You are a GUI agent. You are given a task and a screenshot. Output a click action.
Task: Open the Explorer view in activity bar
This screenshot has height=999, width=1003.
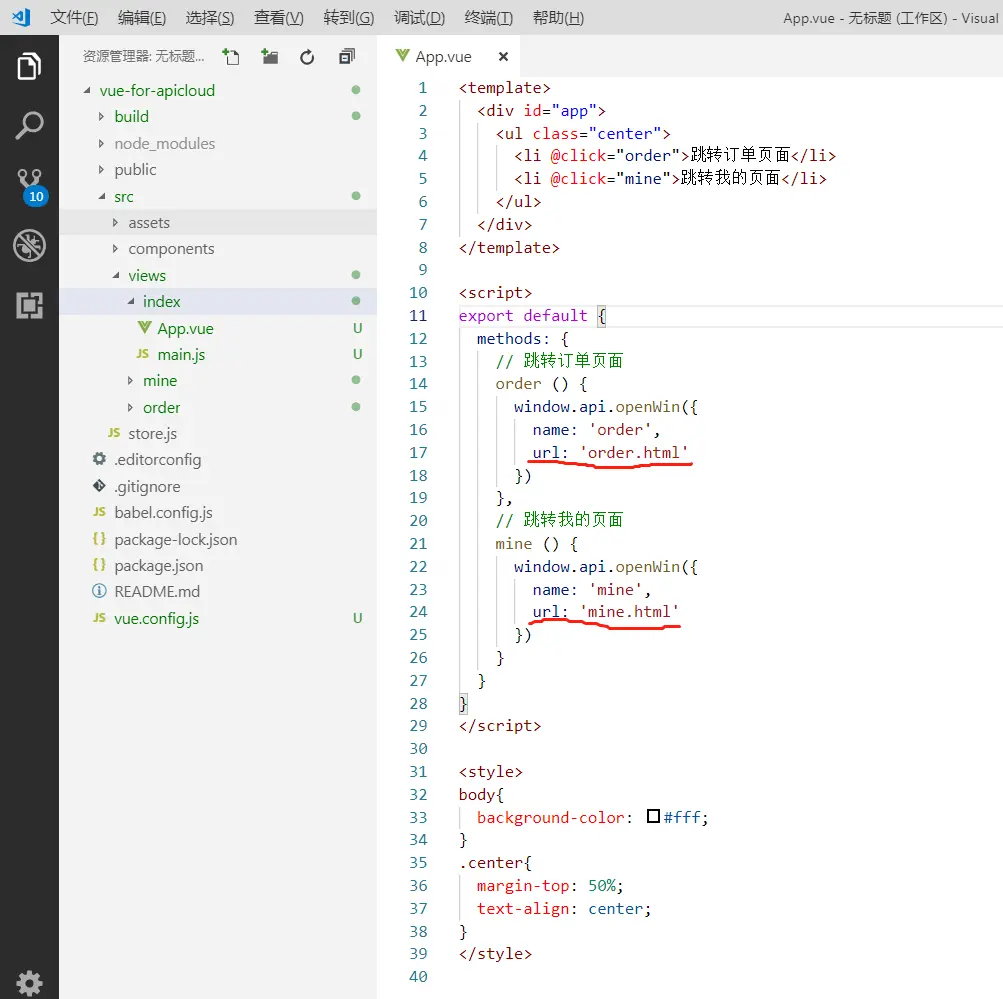29,66
